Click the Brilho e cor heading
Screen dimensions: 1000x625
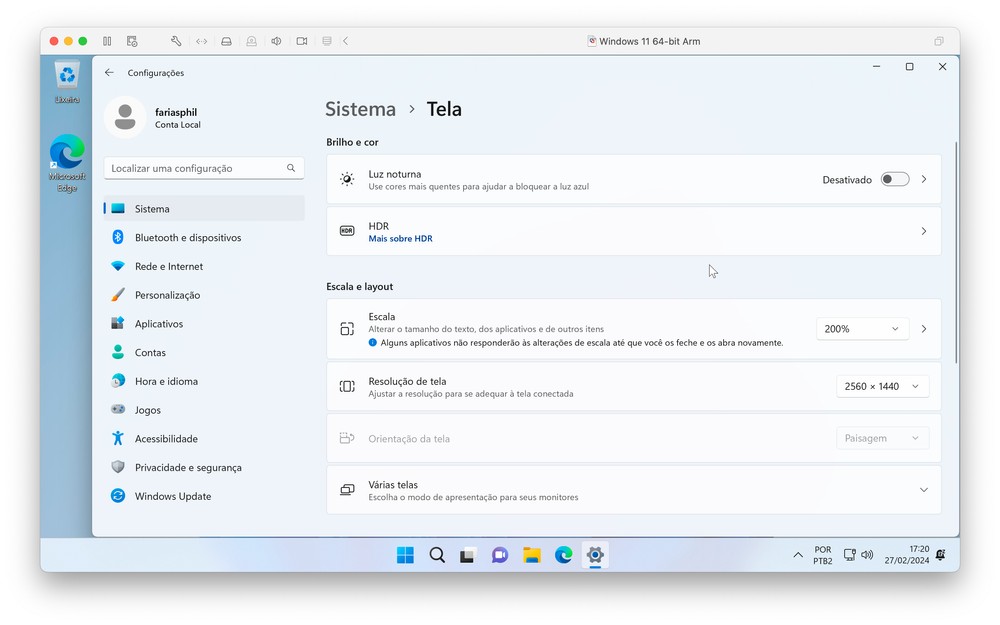pyautogui.click(x=352, y=142)
